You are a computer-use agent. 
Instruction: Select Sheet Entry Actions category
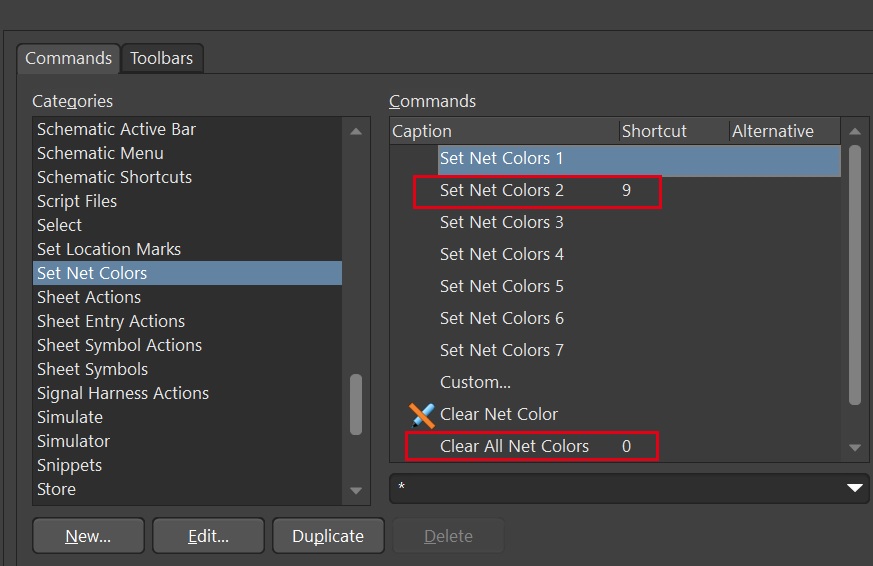187,321
